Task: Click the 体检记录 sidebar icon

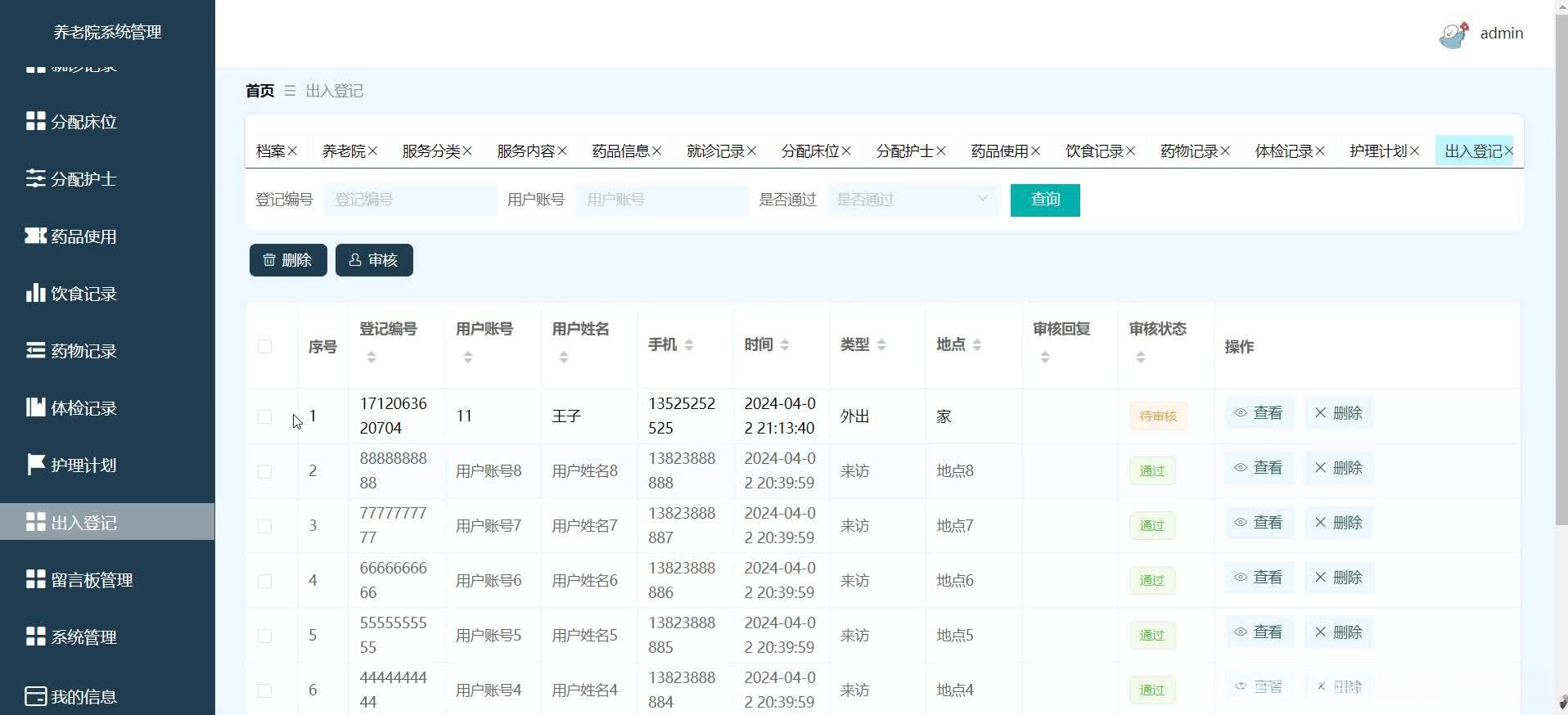Action: pyautogui.click(x=35, y=407)
